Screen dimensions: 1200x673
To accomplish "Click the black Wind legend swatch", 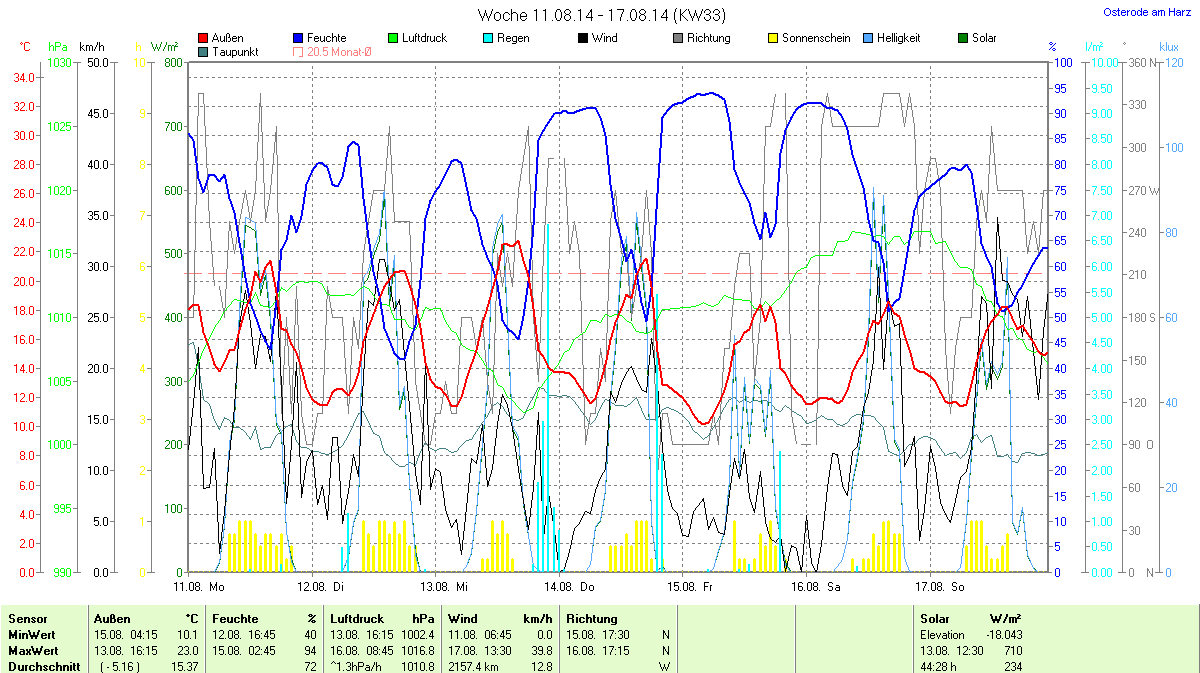I will [582, 38].
